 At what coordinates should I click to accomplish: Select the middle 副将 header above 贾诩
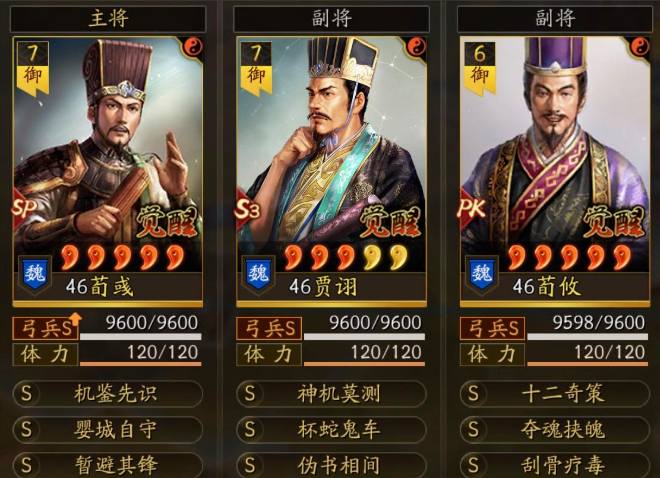click(331, 19)
